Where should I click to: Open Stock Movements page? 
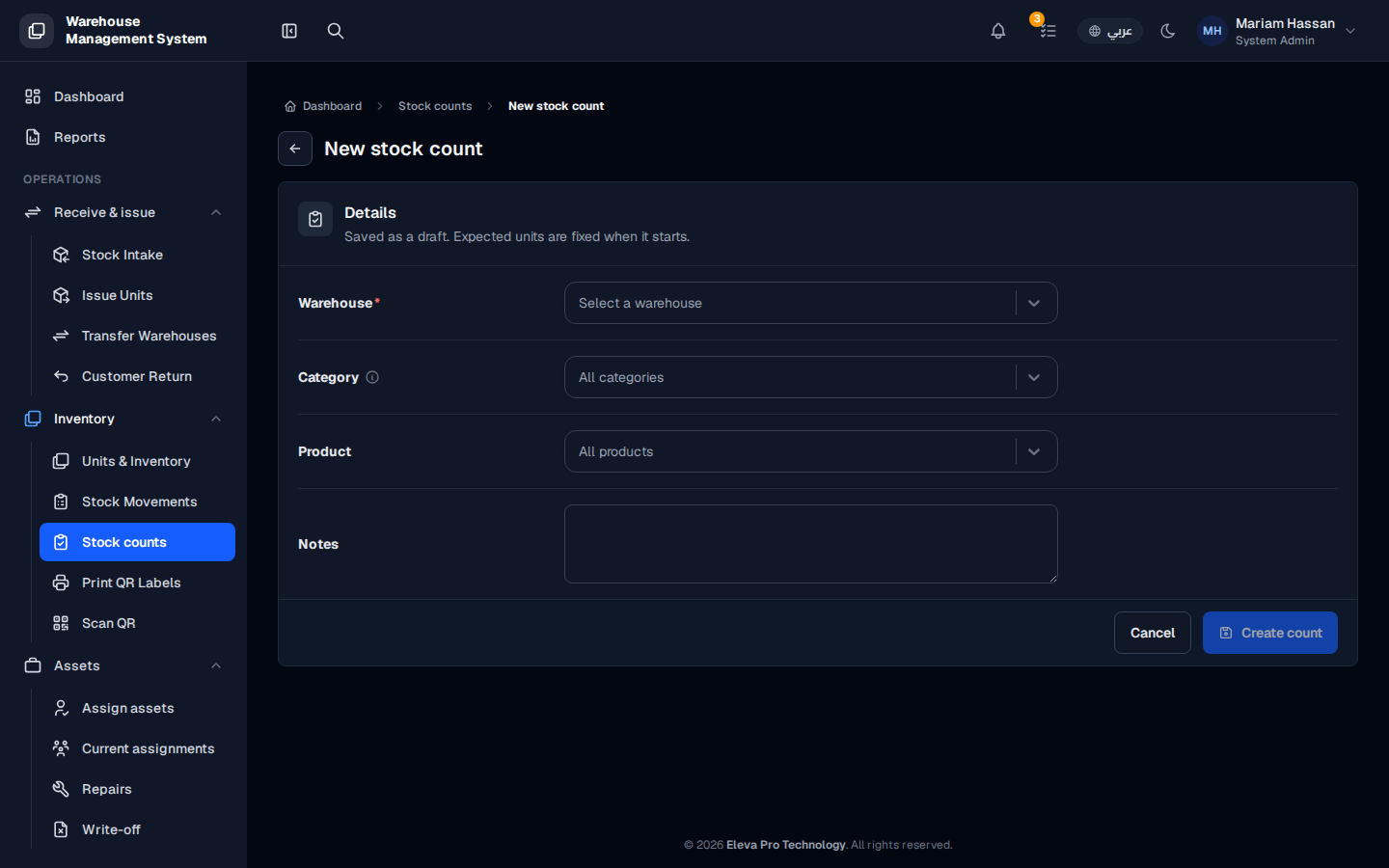click(137, 502)
